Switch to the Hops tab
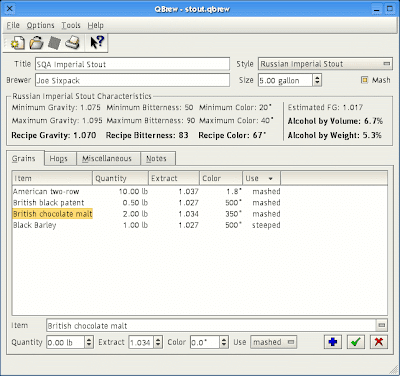 point(59,159)
